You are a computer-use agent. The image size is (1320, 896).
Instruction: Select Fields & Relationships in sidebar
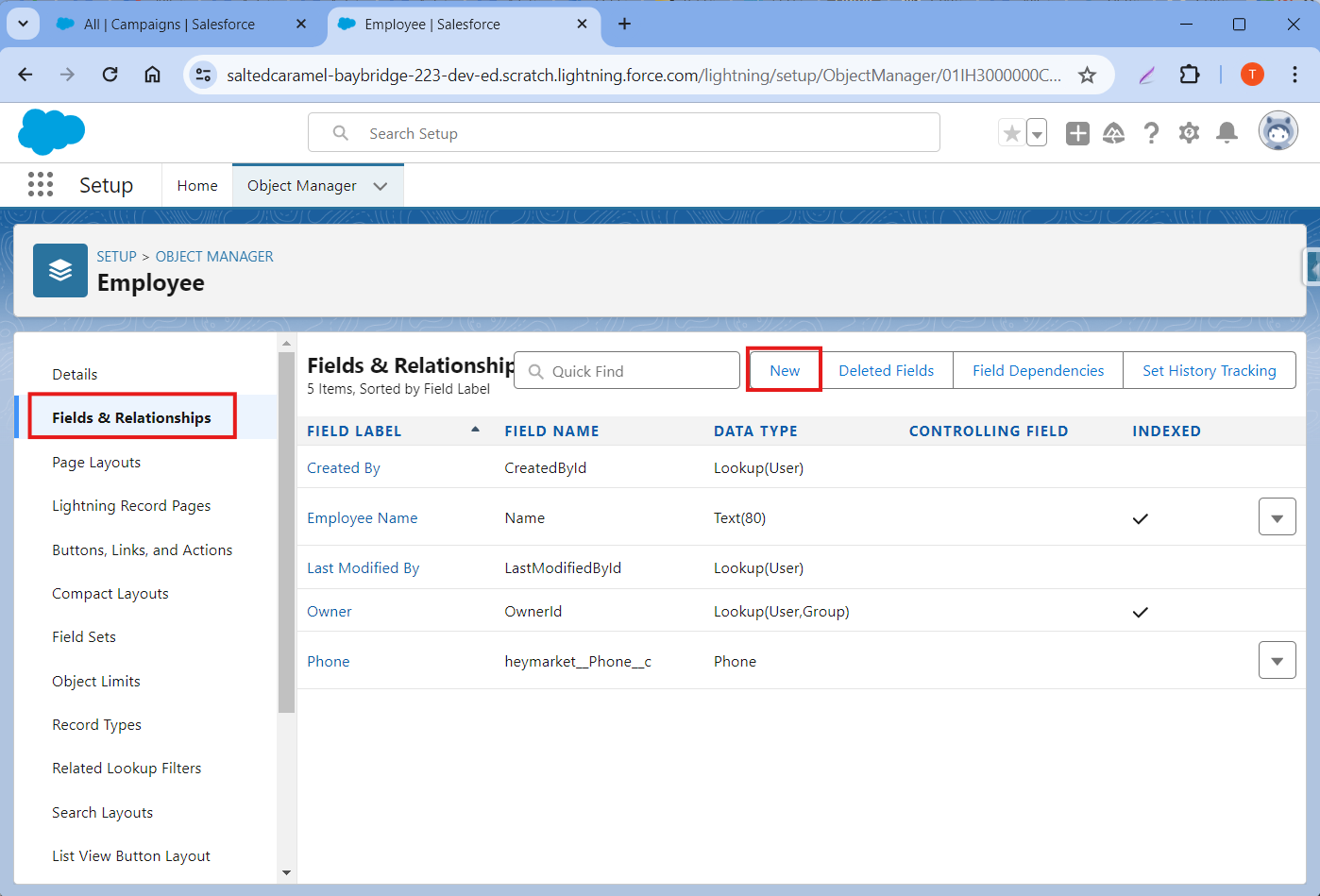point(132,417)
